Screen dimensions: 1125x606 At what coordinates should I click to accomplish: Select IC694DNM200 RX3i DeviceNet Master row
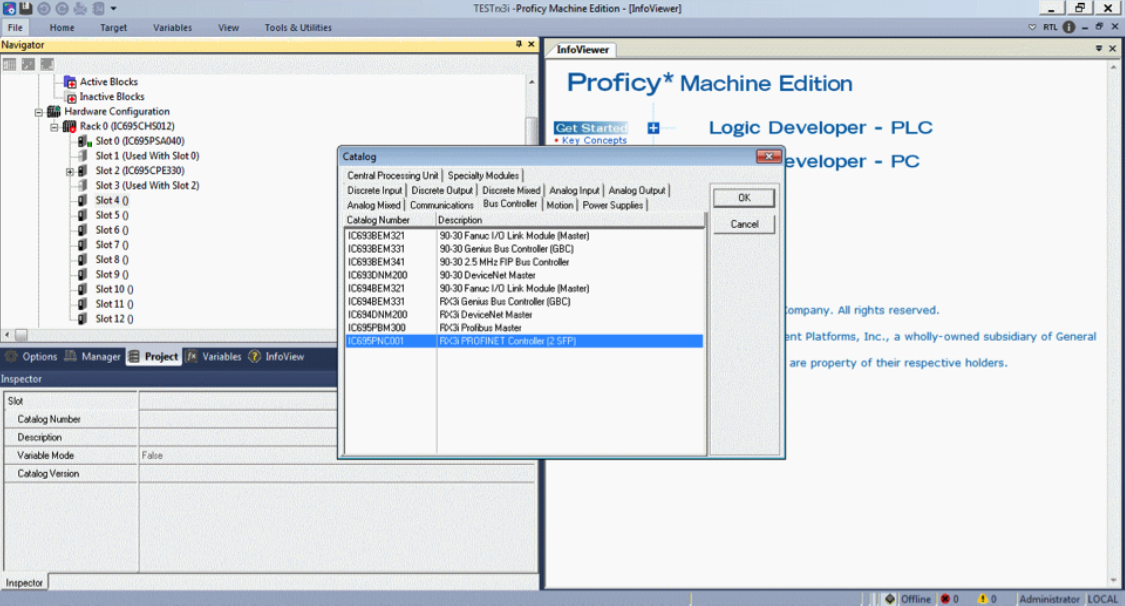(524, 315)
